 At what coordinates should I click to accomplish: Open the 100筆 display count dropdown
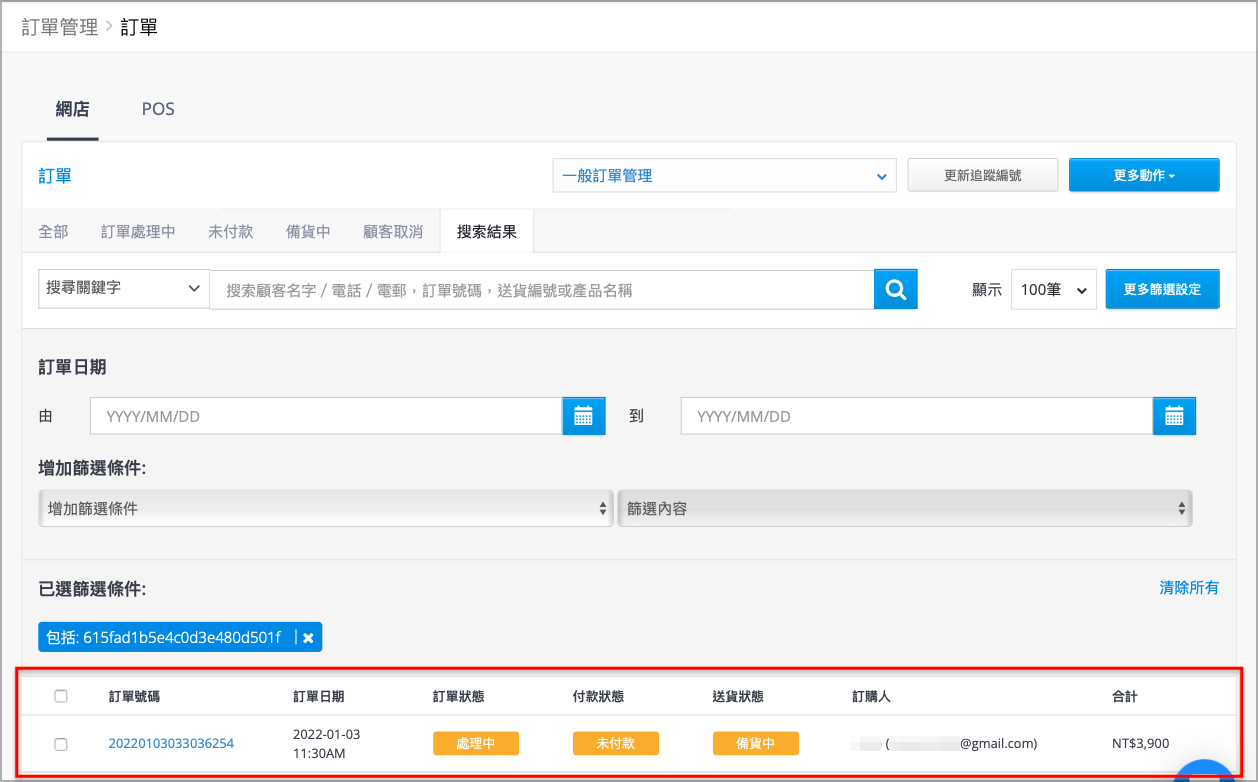1054,290
